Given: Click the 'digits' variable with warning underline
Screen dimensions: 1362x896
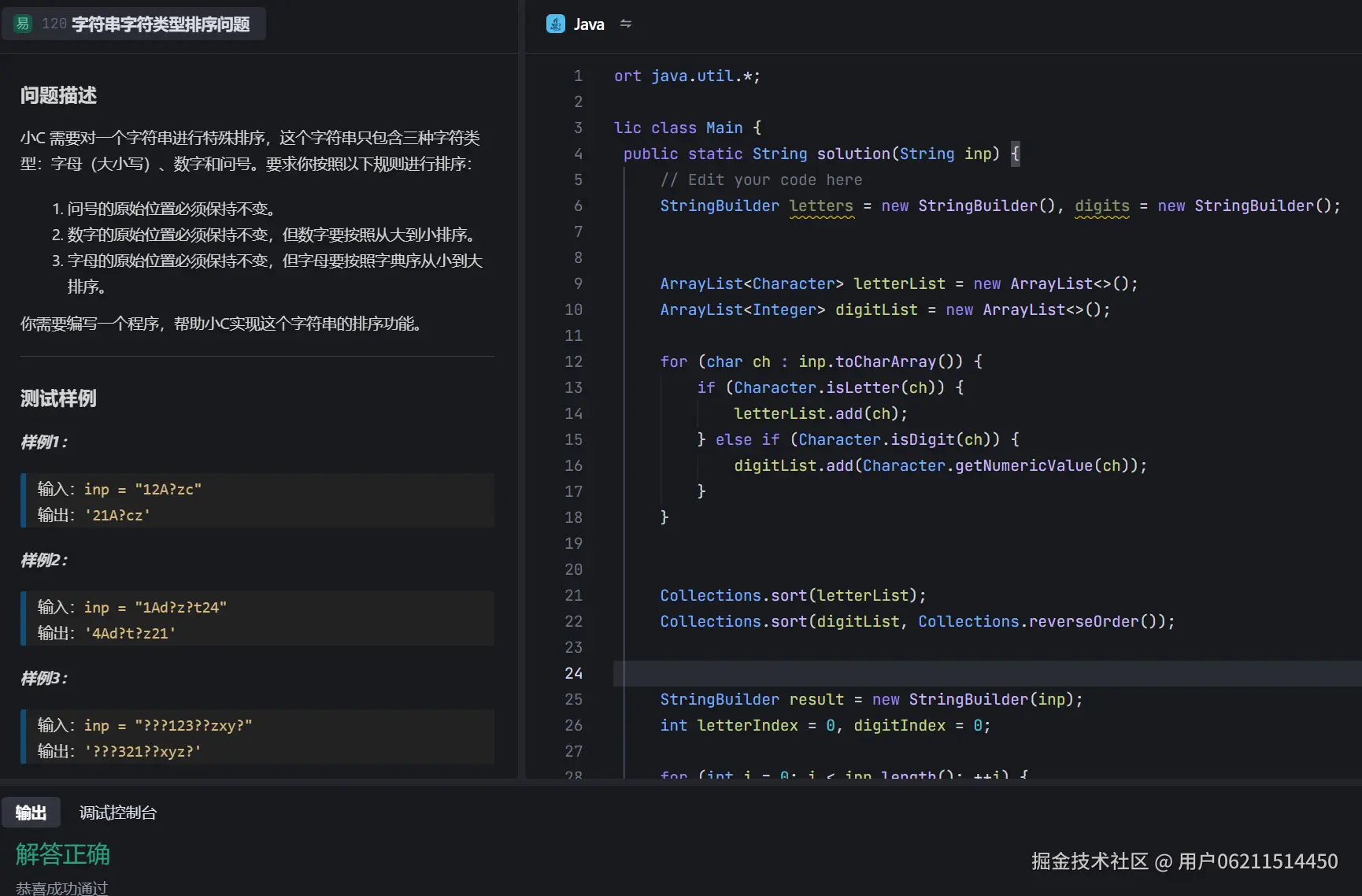Looking at the screenshot, I should [1102, 206].
